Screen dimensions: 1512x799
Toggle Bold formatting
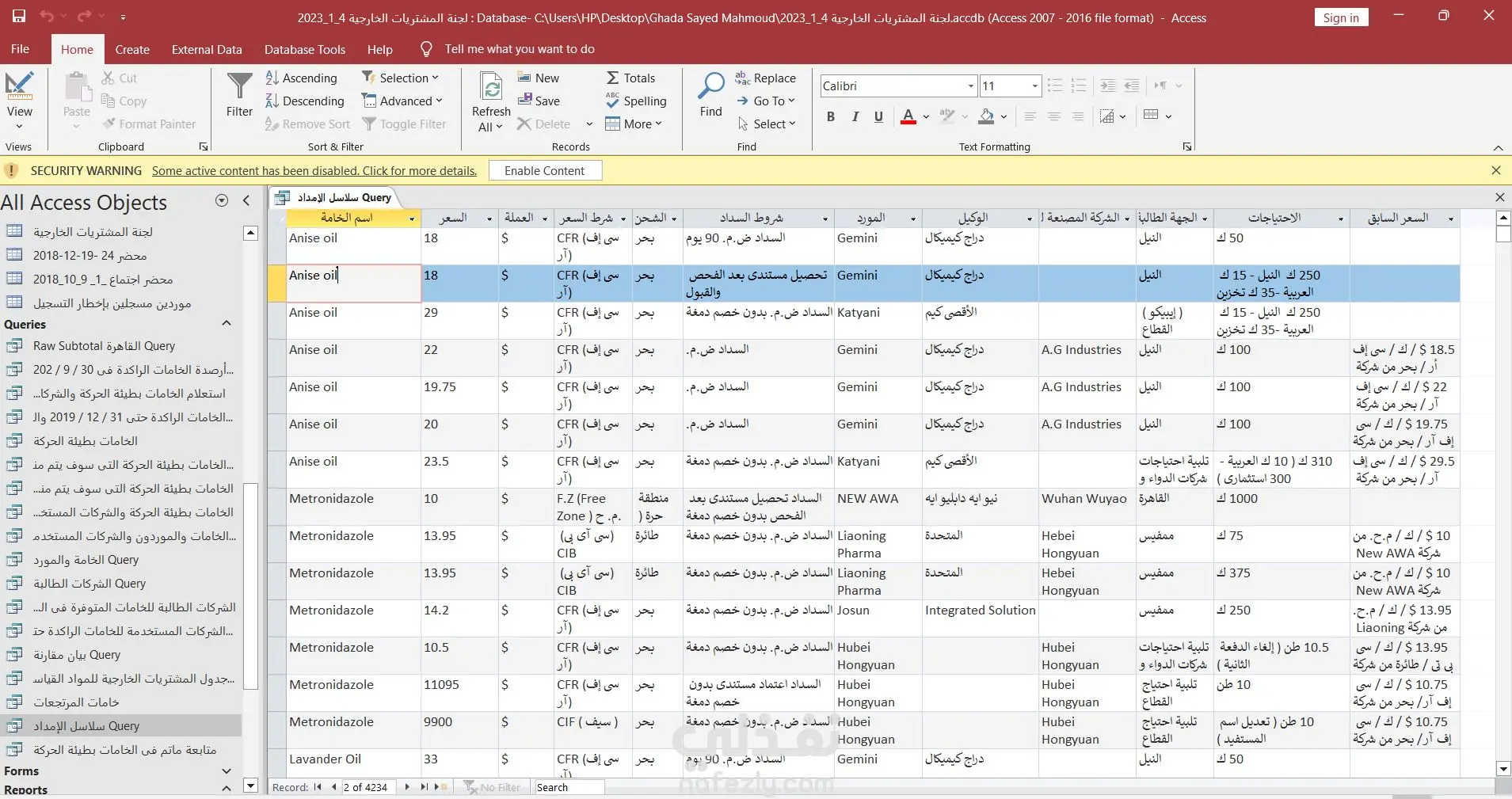830,116
